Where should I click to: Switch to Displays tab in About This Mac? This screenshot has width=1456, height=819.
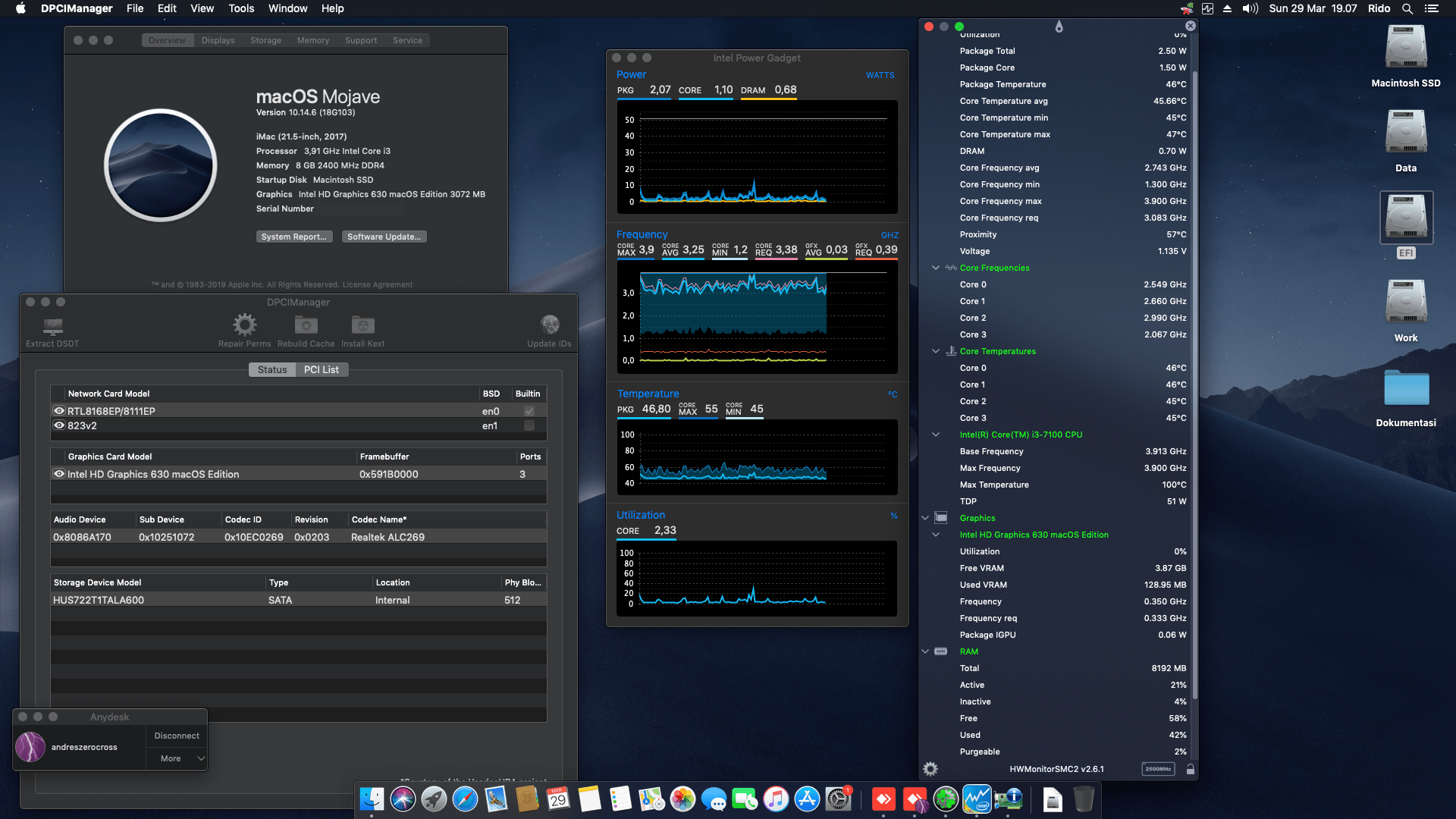(x=218, y=40)
